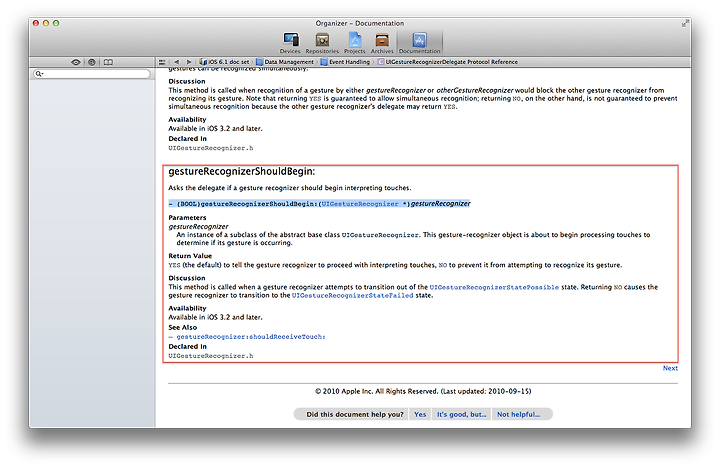Click the gestureRecognizerShouldBegin: heading
Viewport: 720px width, 468px height.
click(242, 172)
